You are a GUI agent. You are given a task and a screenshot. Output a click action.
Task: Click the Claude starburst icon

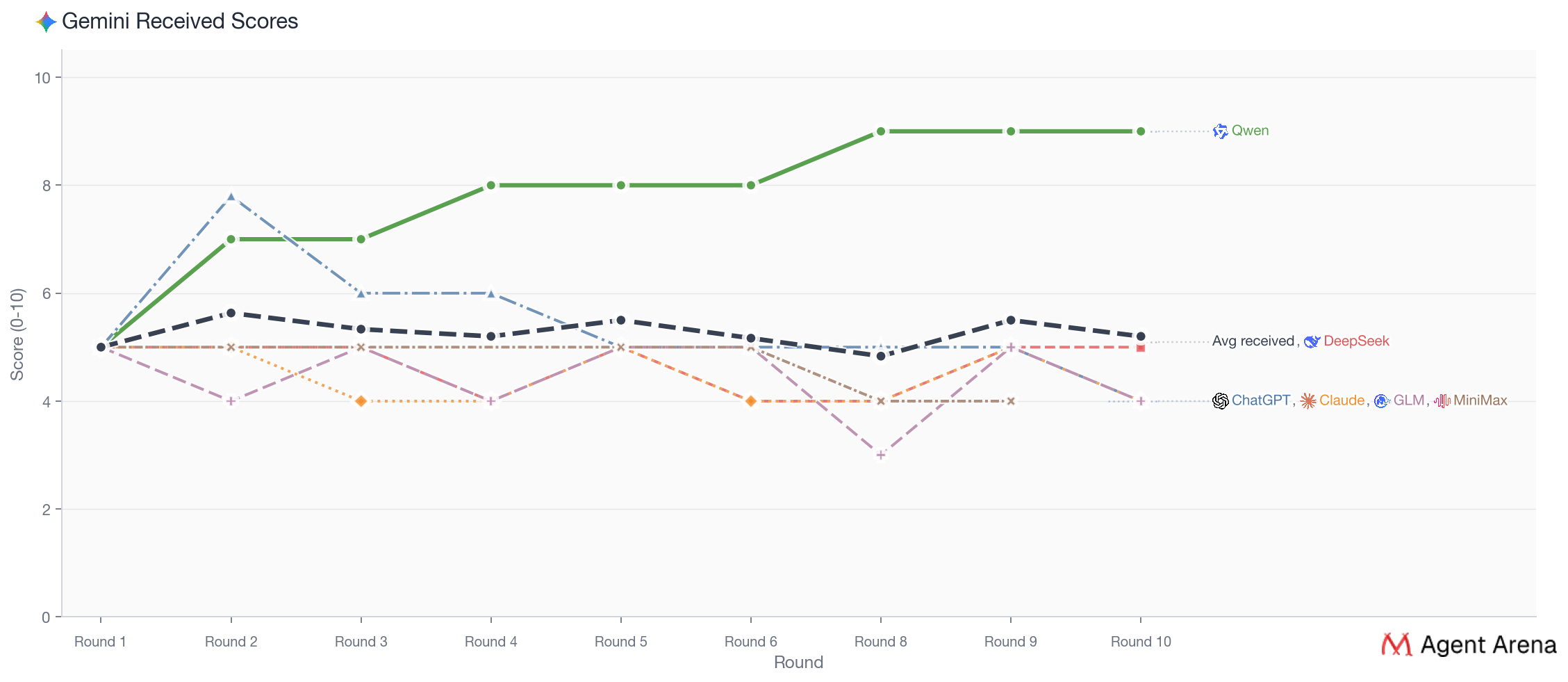1308,401
